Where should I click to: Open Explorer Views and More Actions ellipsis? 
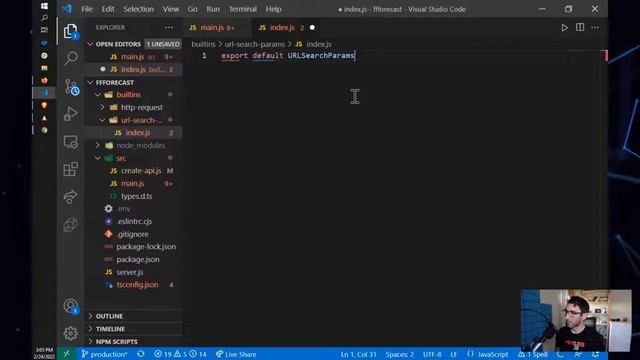tap(169, 27)
